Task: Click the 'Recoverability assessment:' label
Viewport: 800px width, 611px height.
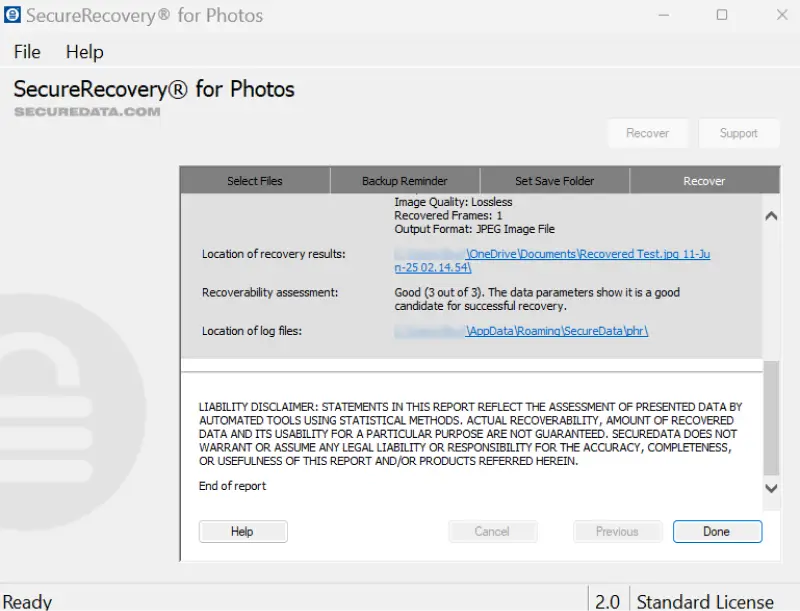Action: click(x=270, y=292)
